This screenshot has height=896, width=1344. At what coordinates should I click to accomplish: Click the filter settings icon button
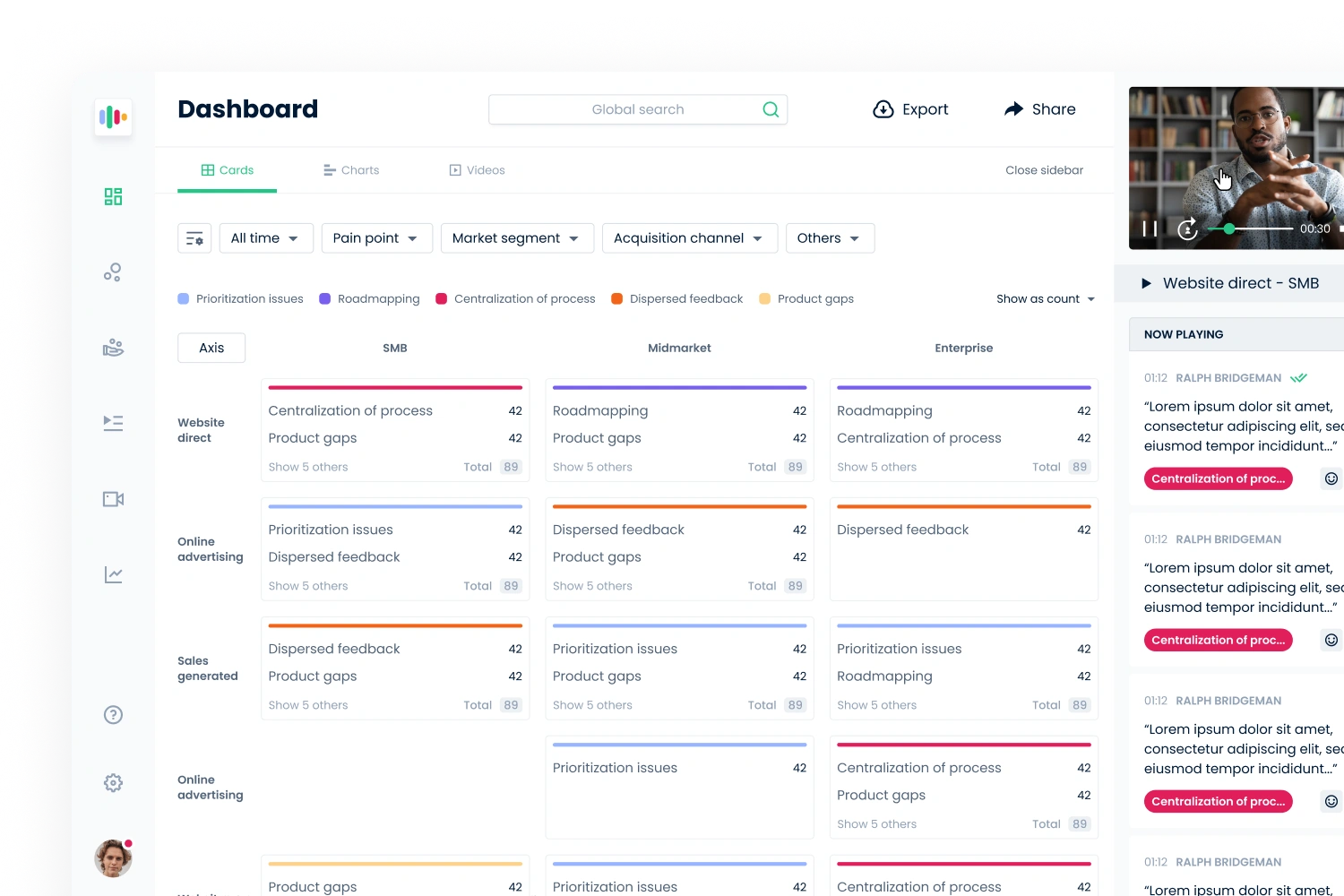(194, 238)
